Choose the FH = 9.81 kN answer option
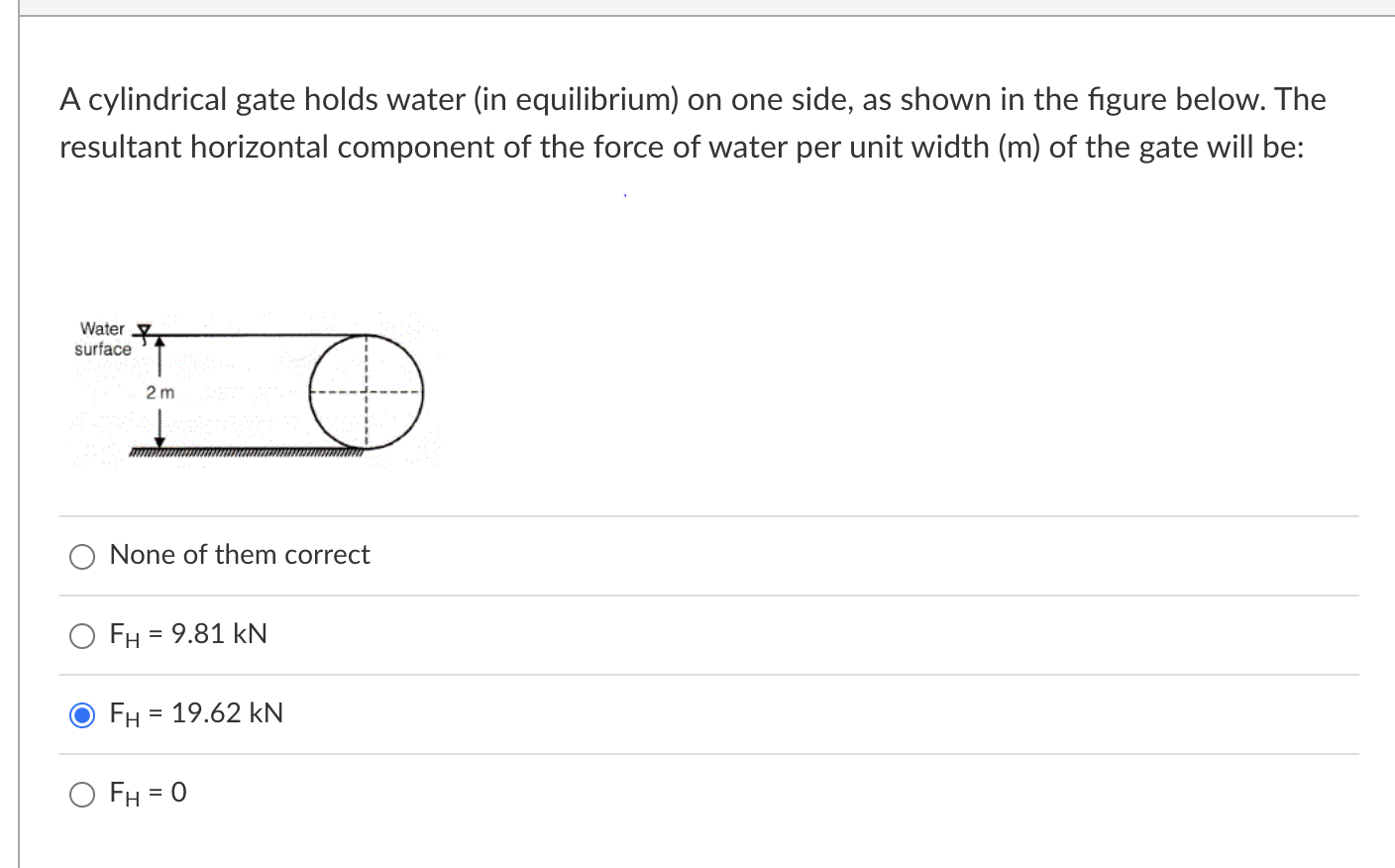Image resolution: width=1395 pixels, height=868 pixels. coord(82,635)
